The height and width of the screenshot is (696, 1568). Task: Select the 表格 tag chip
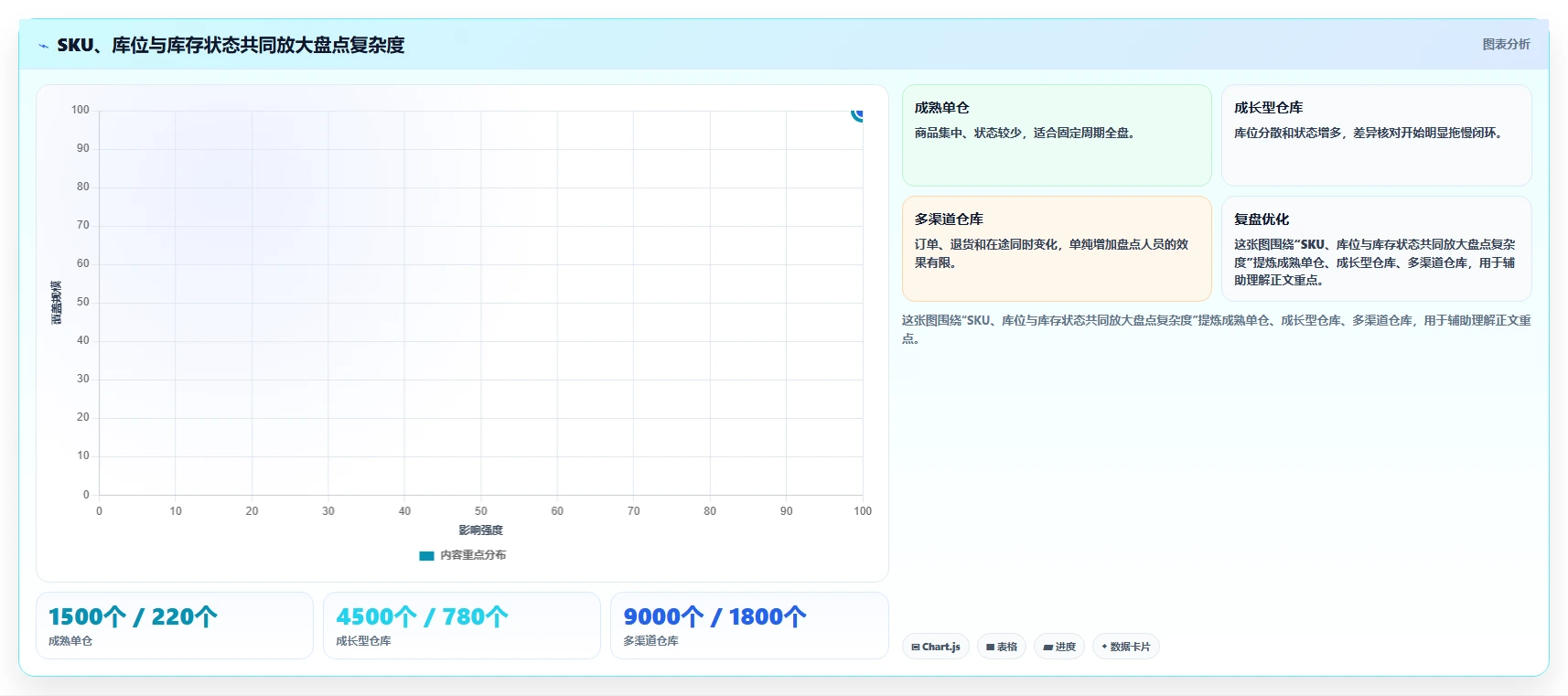point(1002,647)
